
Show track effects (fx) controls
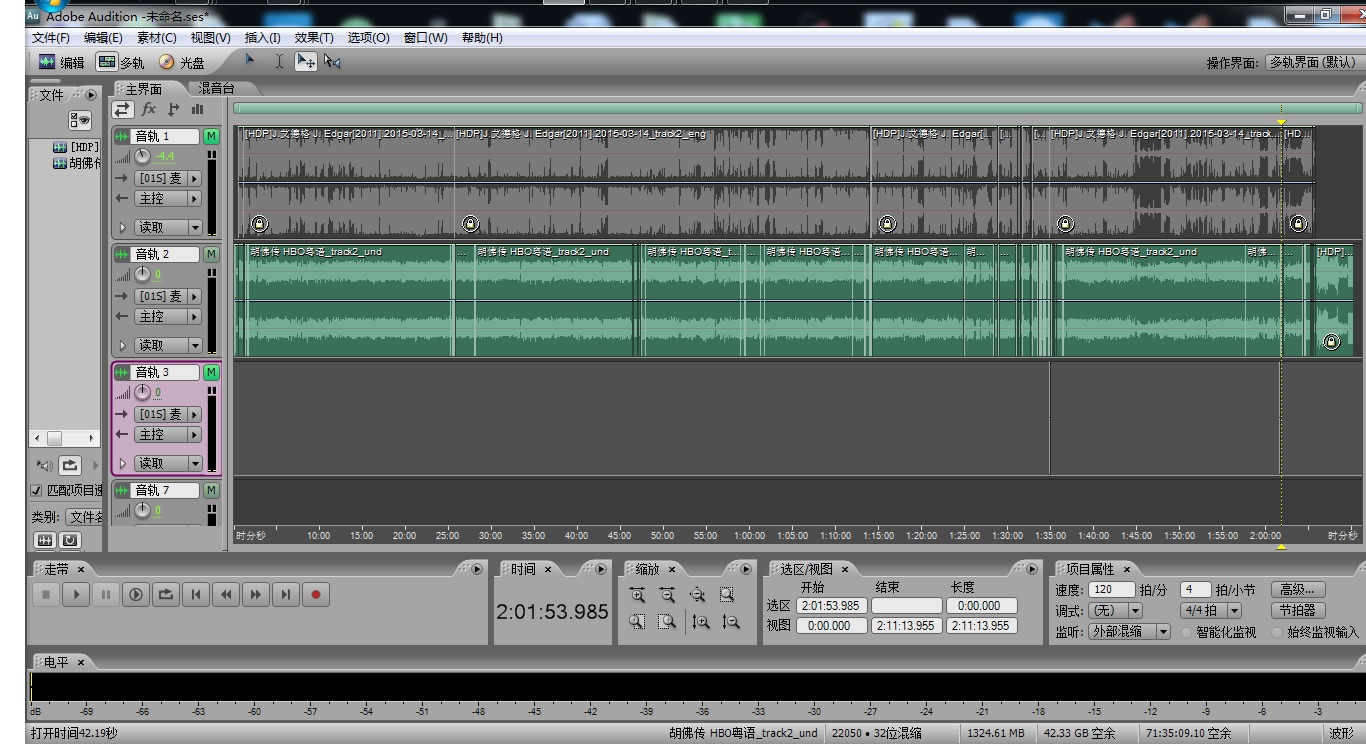coord(149,109)
